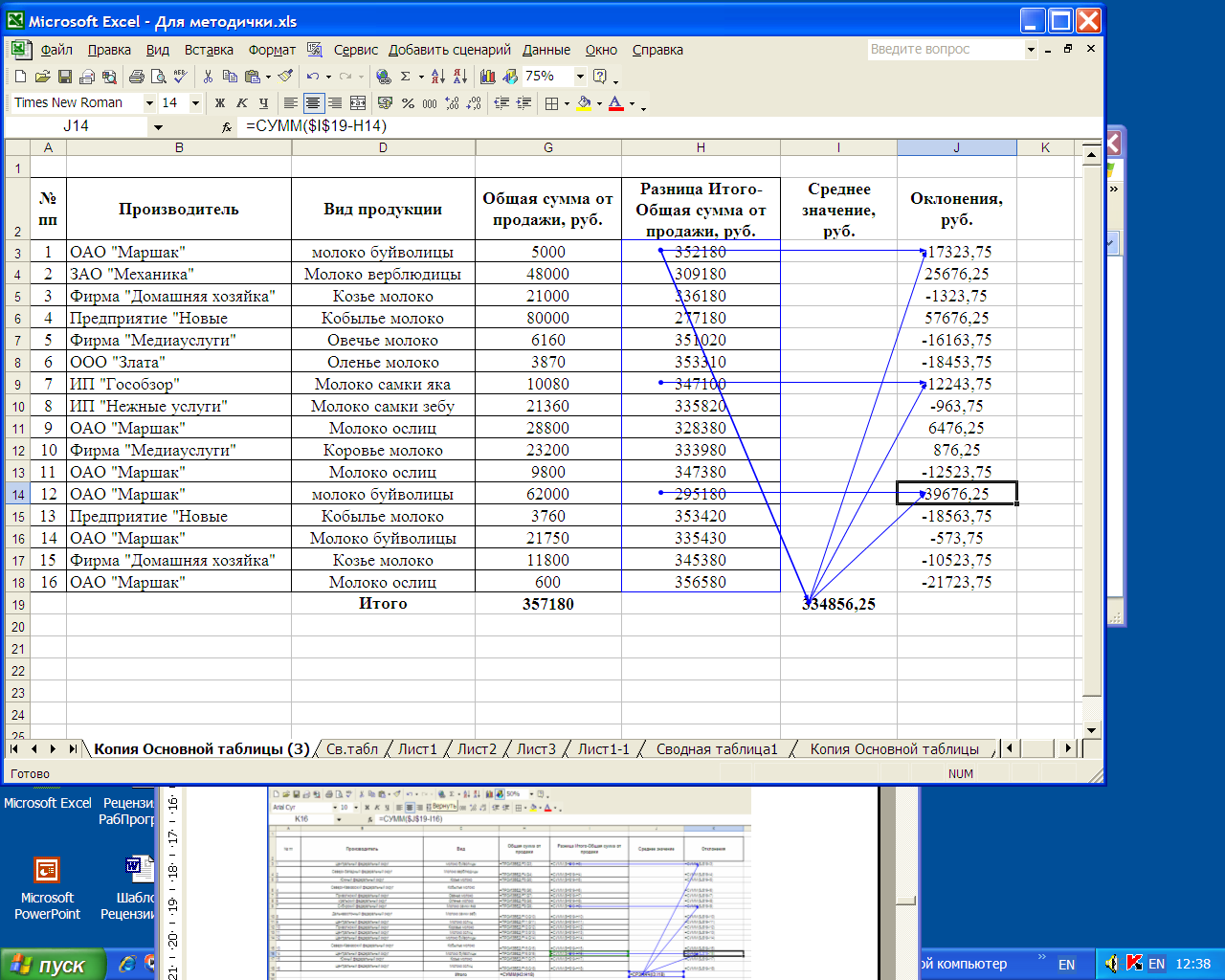The image size is (1225, 980).
Task: Create a new workbook with New icon
Action: (x=20, y=77)
